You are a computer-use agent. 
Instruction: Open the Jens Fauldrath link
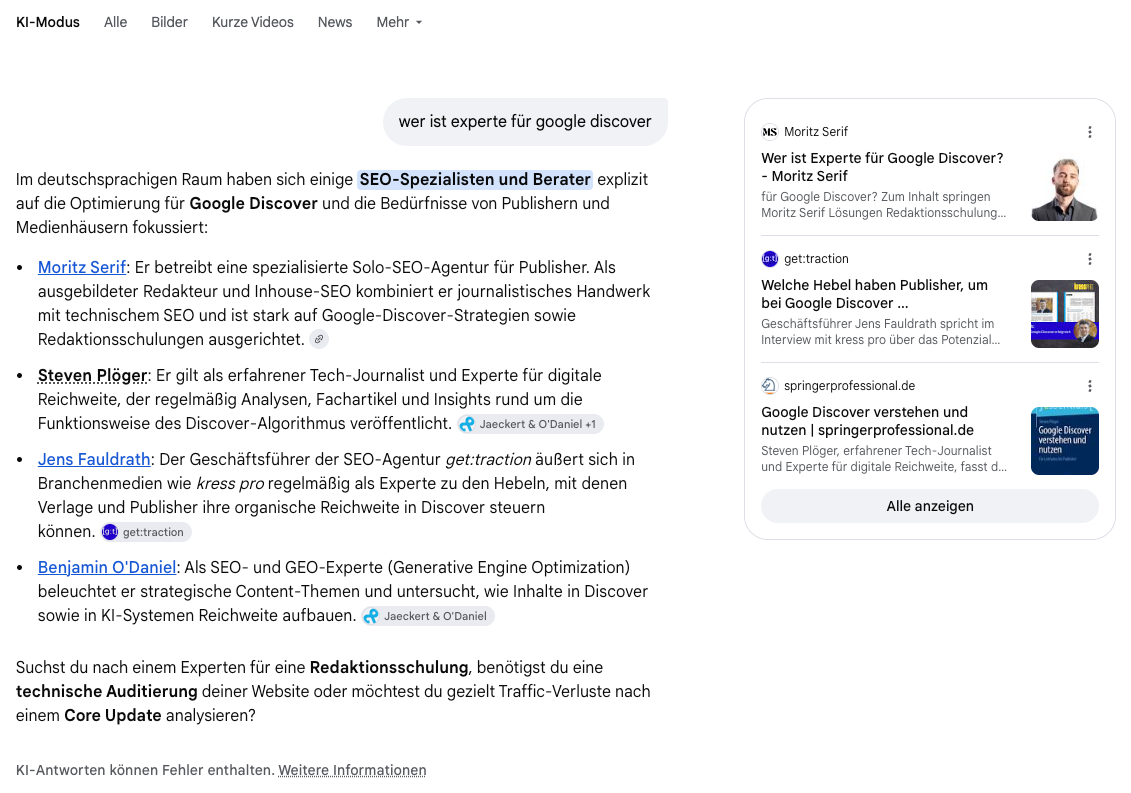click(x=94, y=460)
